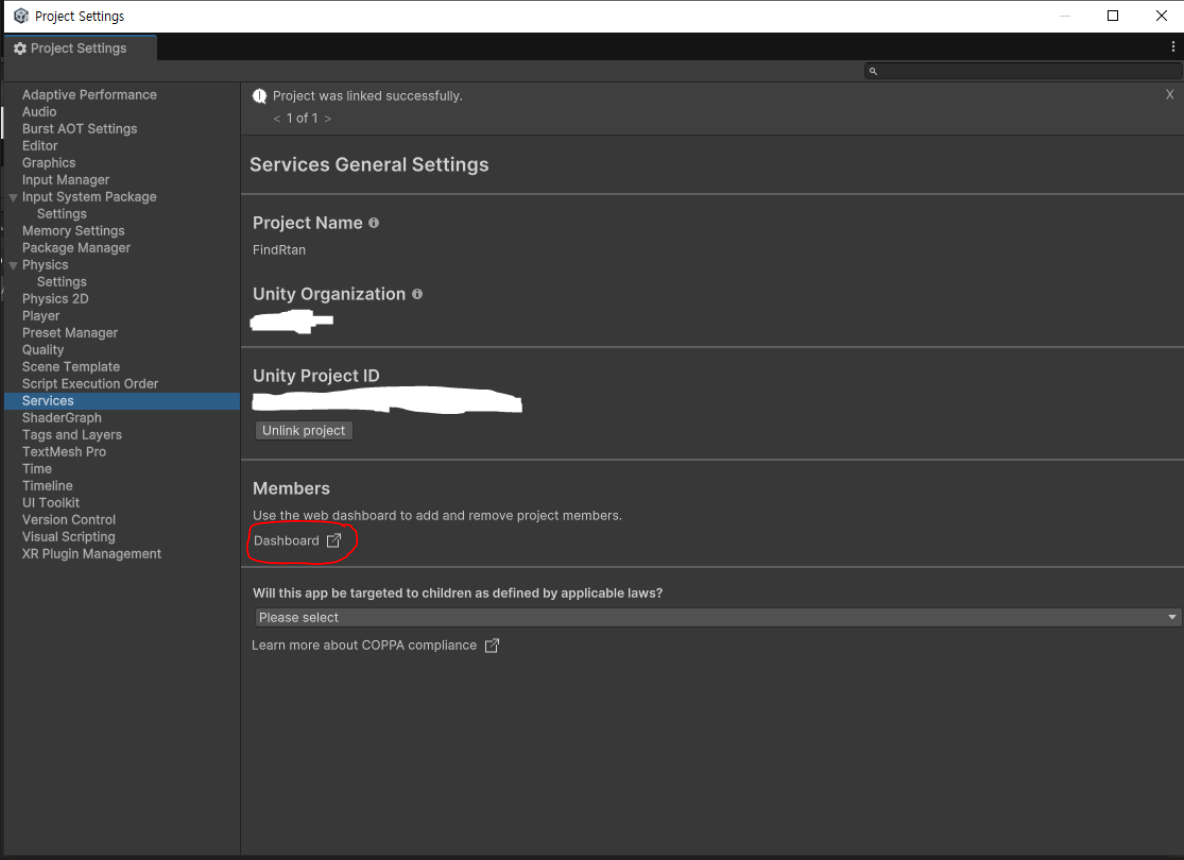
Task: Open Player settings
Action: [x=41, y=316]
